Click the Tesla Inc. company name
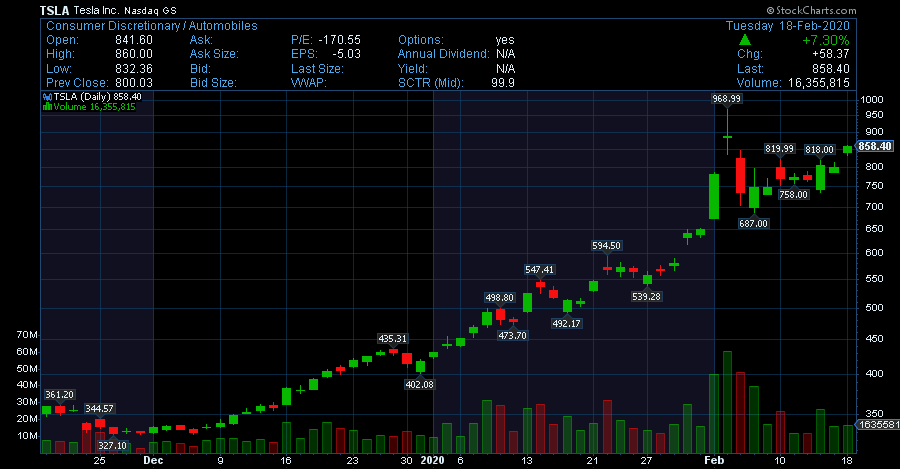This screenshot has width=900, height=469. 96,10
